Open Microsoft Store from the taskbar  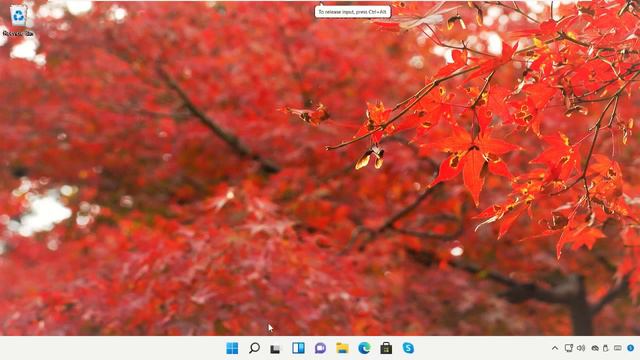pos(386,348)
